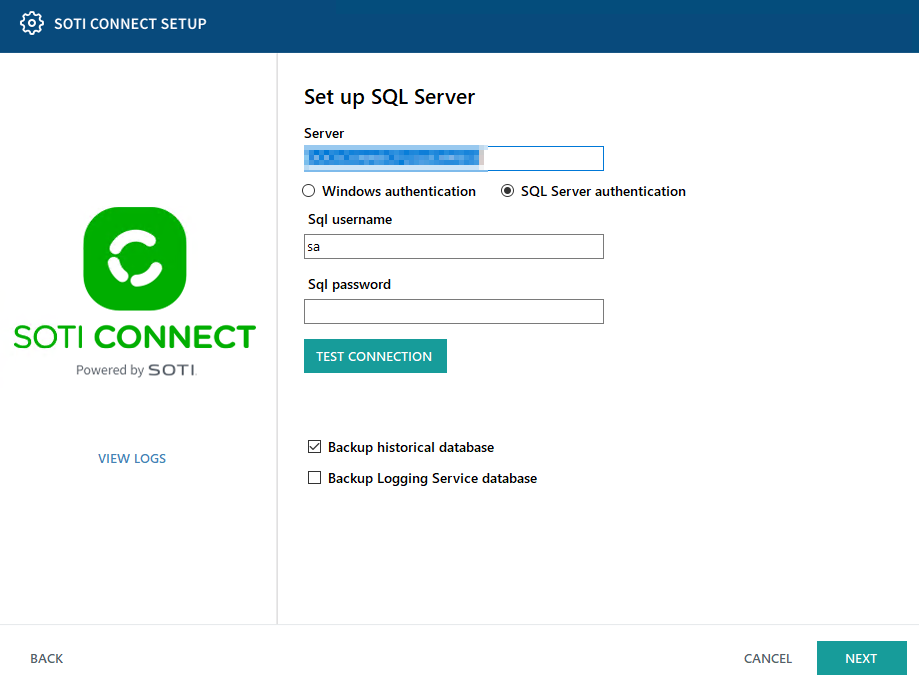Click CANCEL to abort the setup
The image size is (919, 679).
coord(767,658)
